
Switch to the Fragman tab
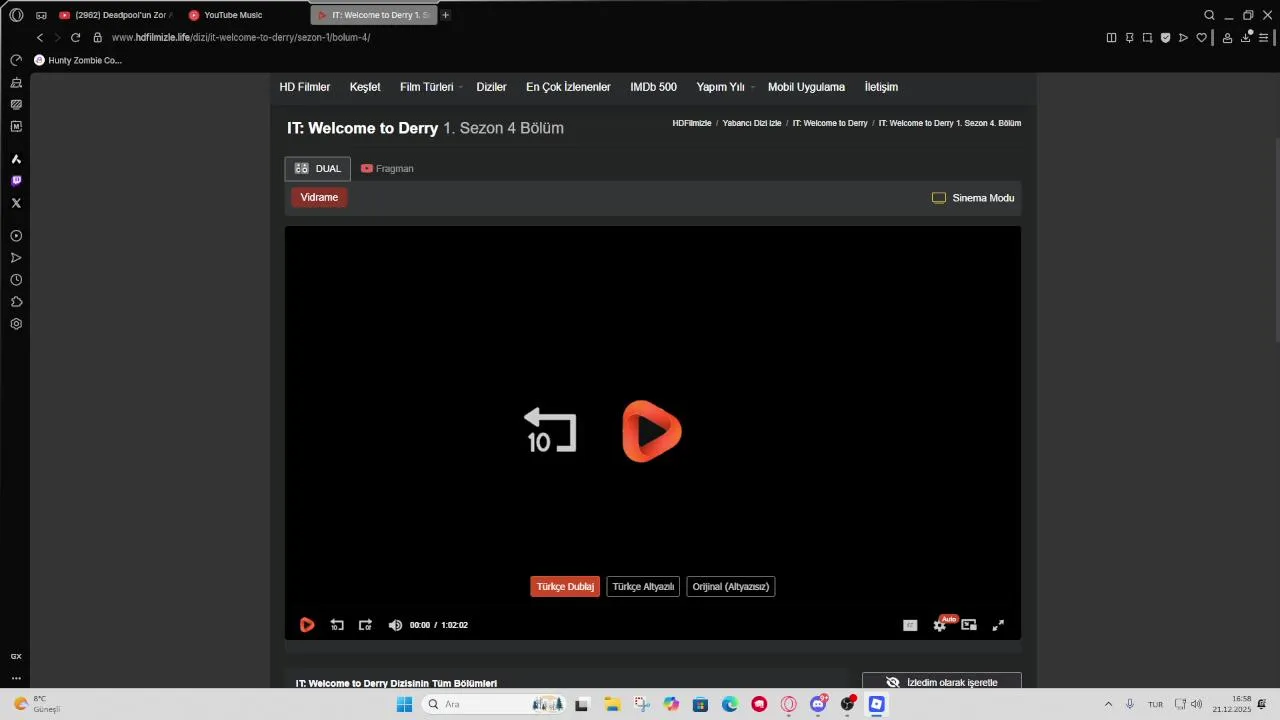tap(387, 168)
